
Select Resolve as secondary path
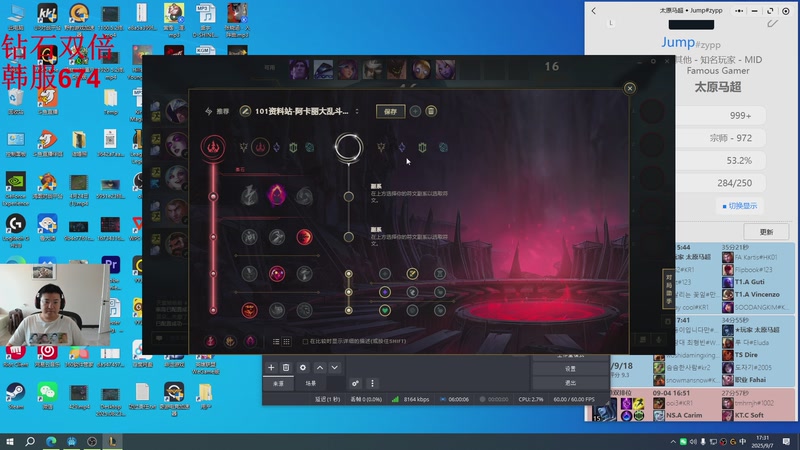click(x=422, y=147)
